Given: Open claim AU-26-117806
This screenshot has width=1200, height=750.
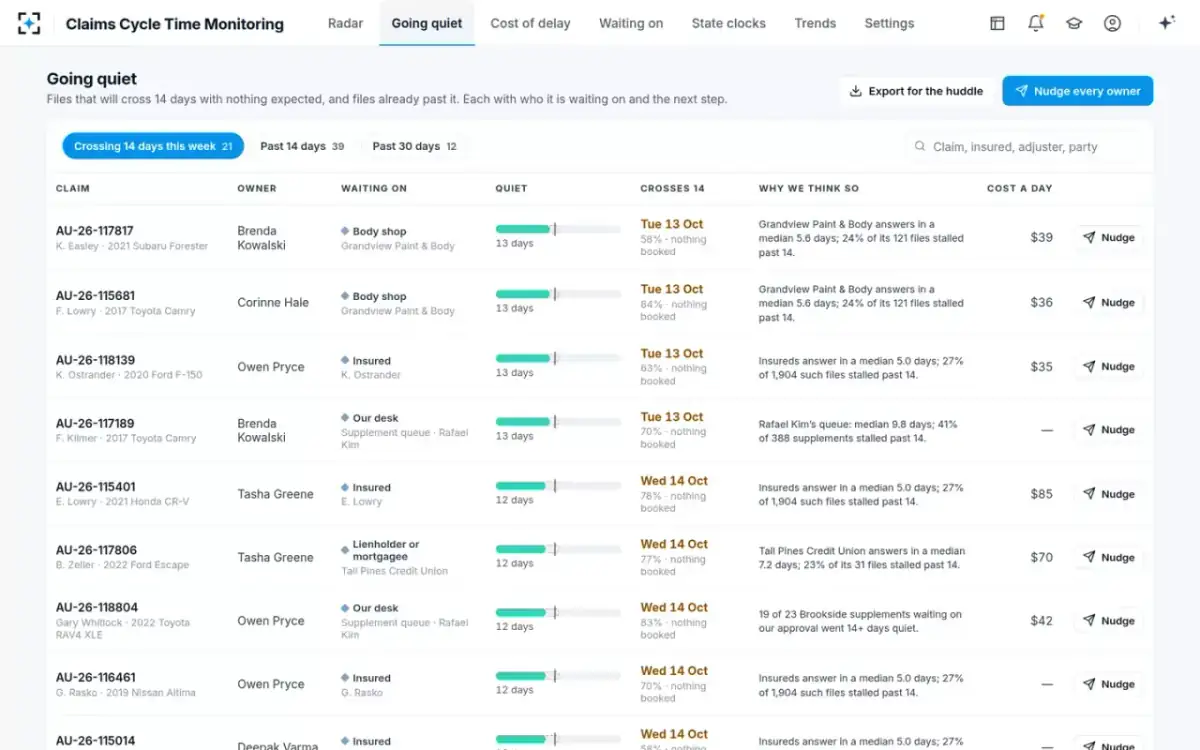Looking at the screenshot, I should pos(96,550).
